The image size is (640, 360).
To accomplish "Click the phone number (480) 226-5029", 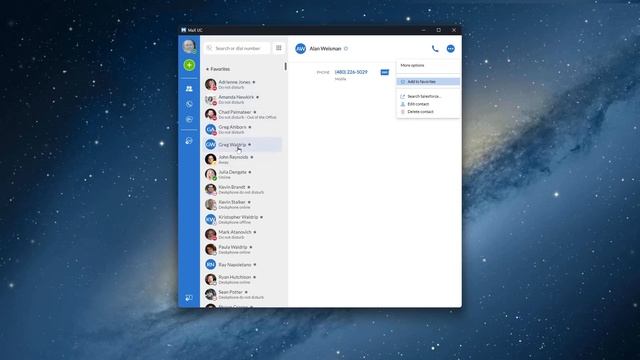I will tap(351, 72).
